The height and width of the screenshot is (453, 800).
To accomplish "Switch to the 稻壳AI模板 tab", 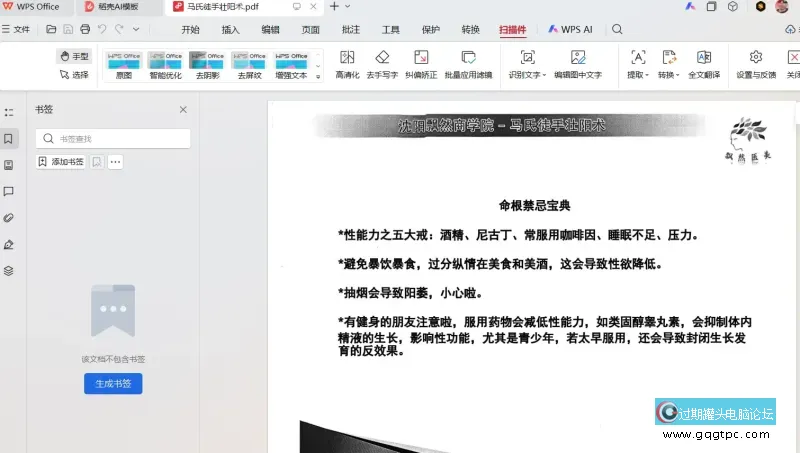I will click(112, 7).
